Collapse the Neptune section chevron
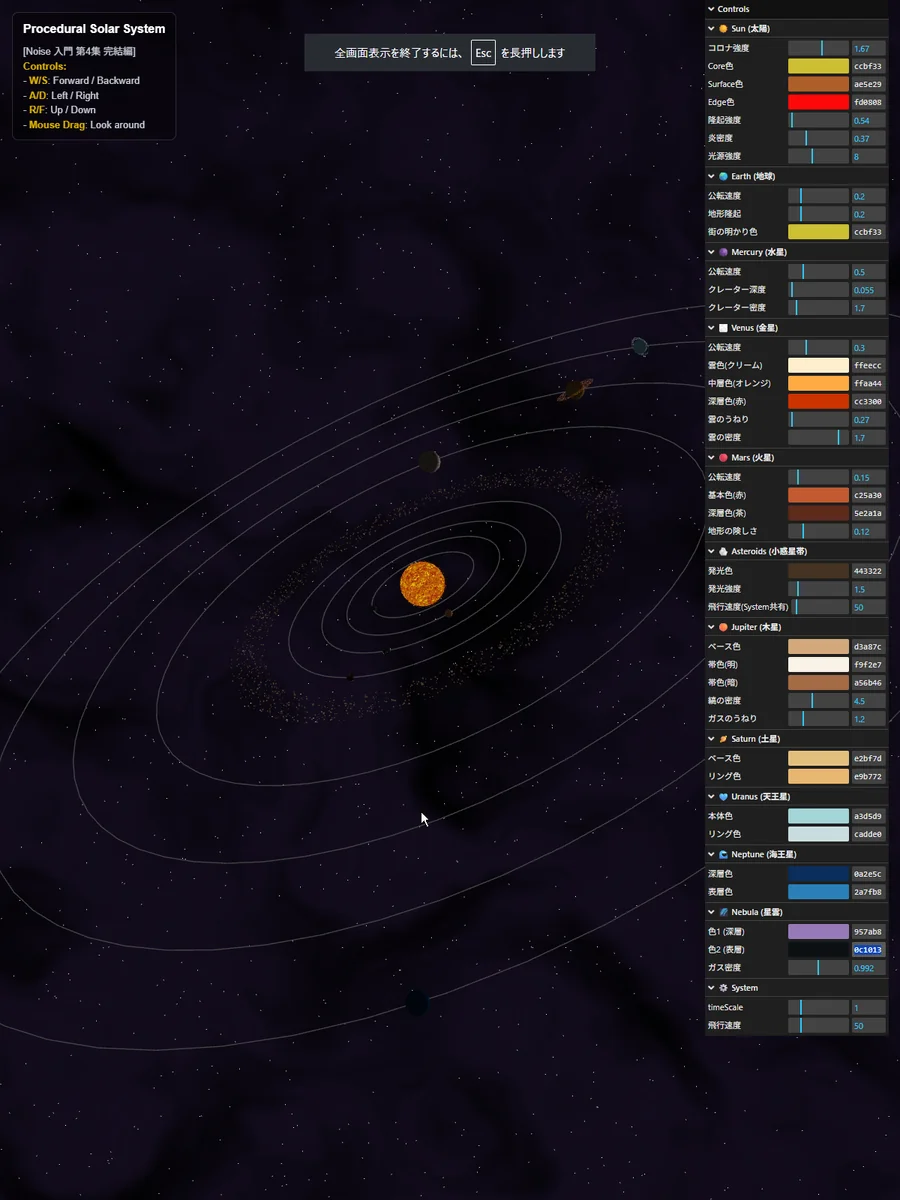 pos(711,855)
